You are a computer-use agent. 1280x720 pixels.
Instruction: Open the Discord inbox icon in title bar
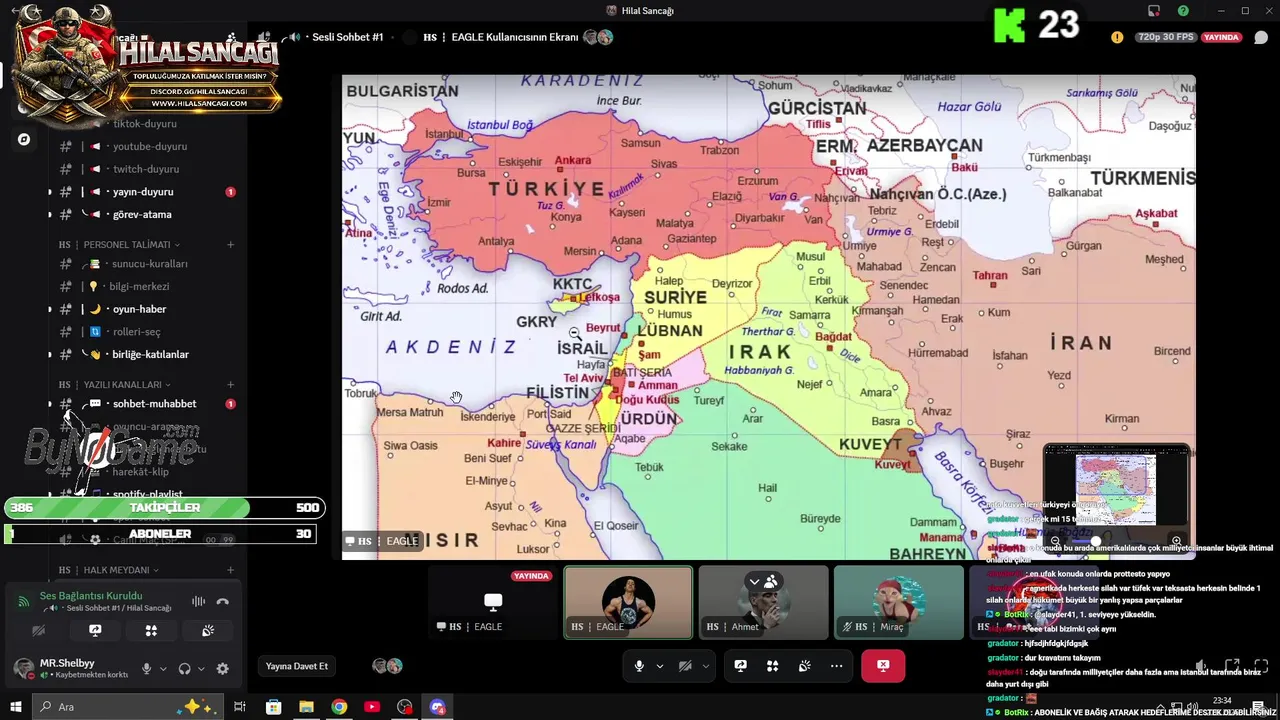coord(1154,11)
